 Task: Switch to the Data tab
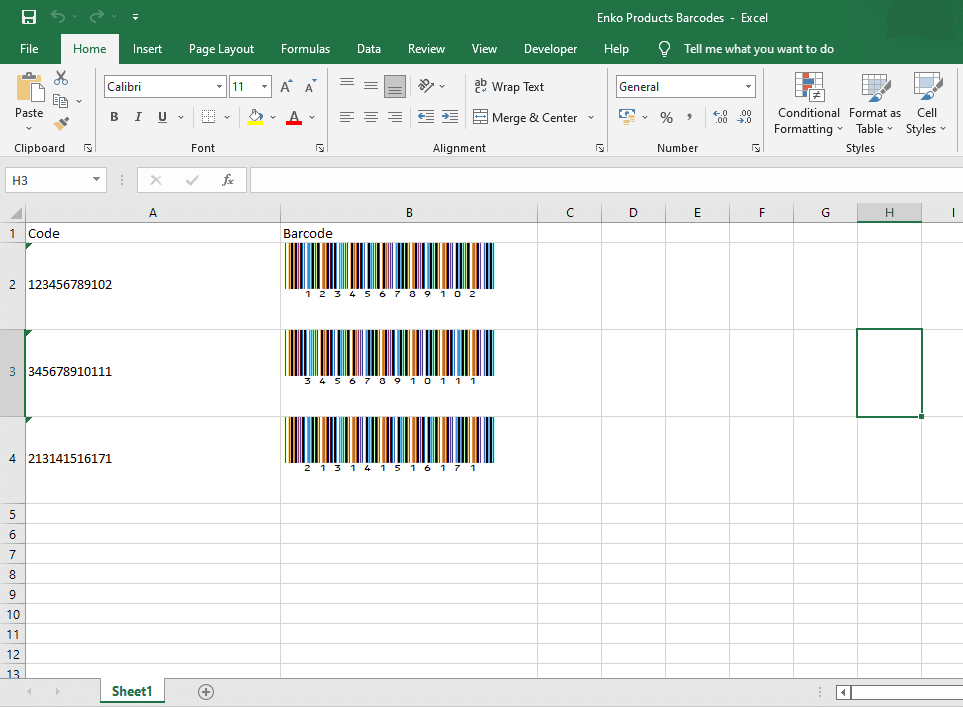point(368,49)
